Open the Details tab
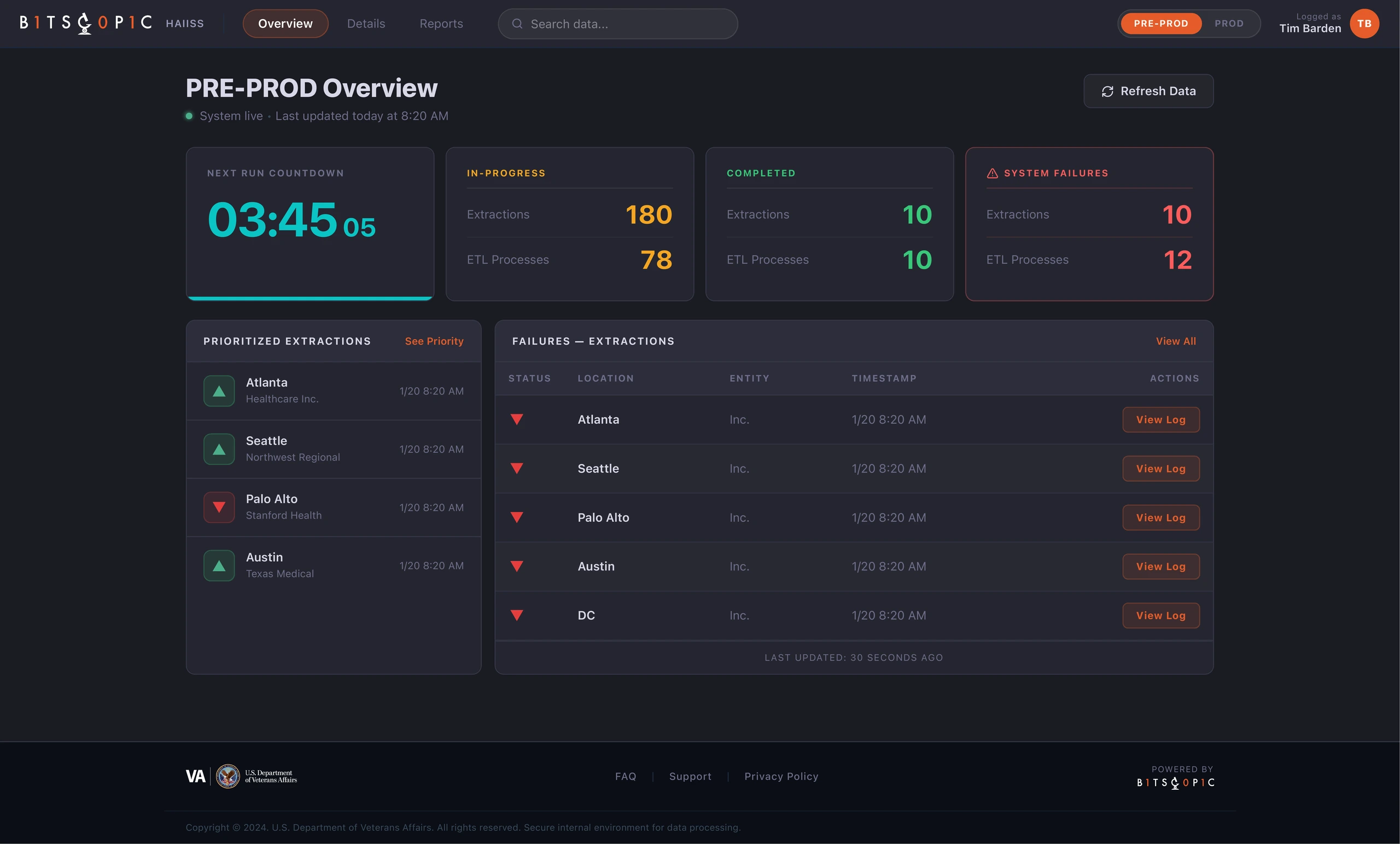Screen dimensions: 1400x844 tap(366, 24)
